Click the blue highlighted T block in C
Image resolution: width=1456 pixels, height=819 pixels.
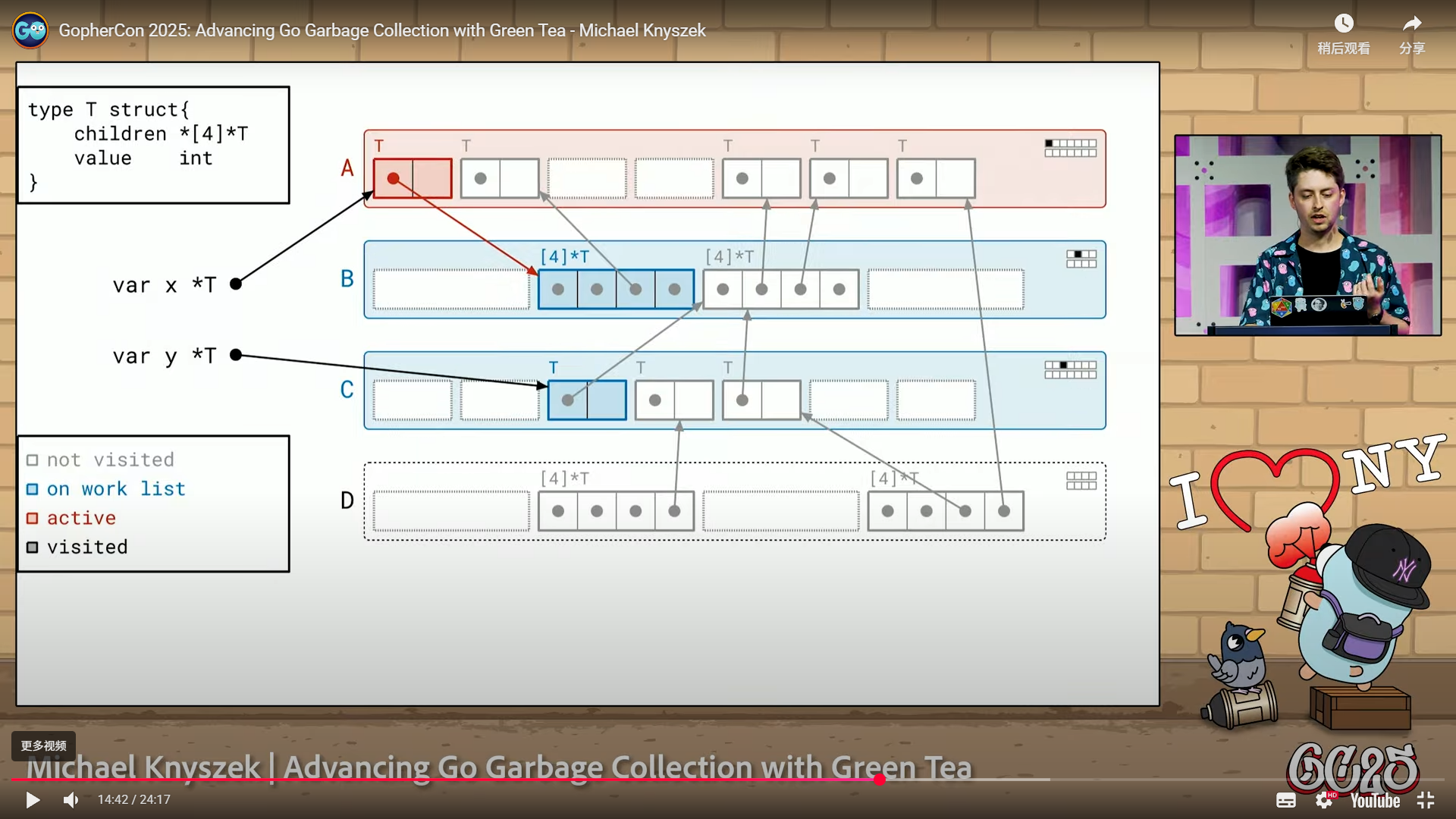[x=587, y=400]
